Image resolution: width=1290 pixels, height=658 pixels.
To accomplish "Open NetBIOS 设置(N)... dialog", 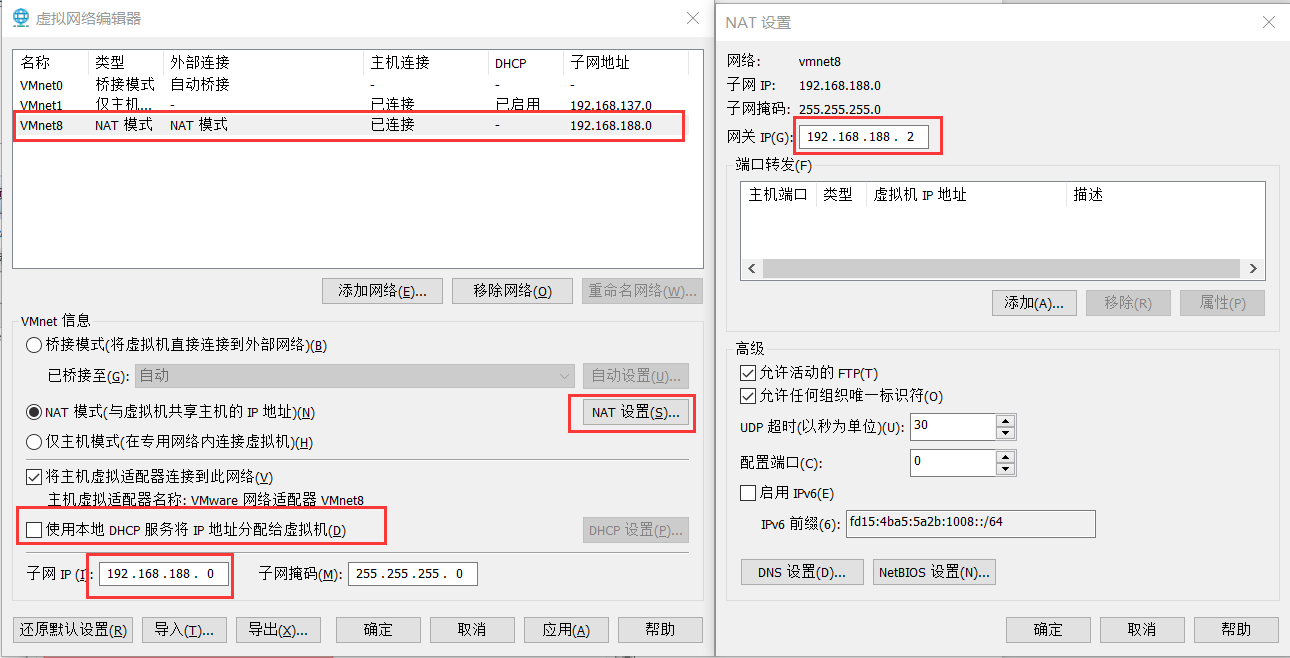I will [x=934, y=572].
